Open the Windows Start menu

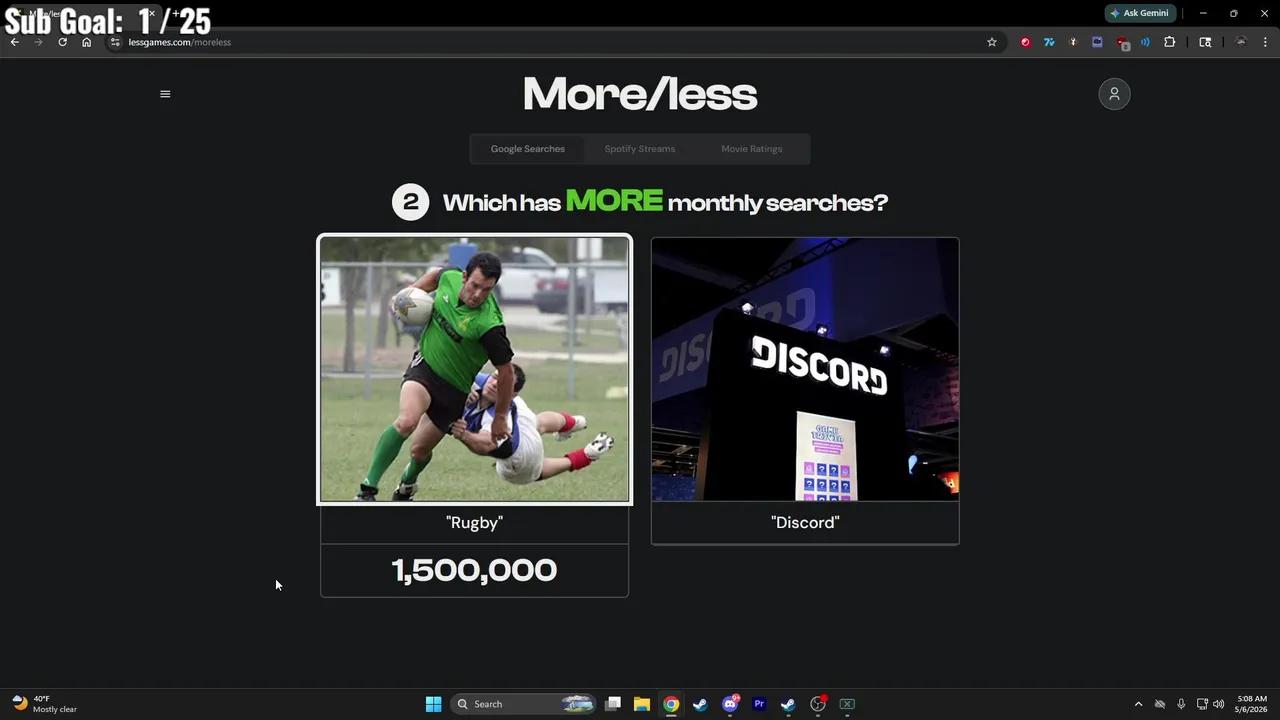433,704
